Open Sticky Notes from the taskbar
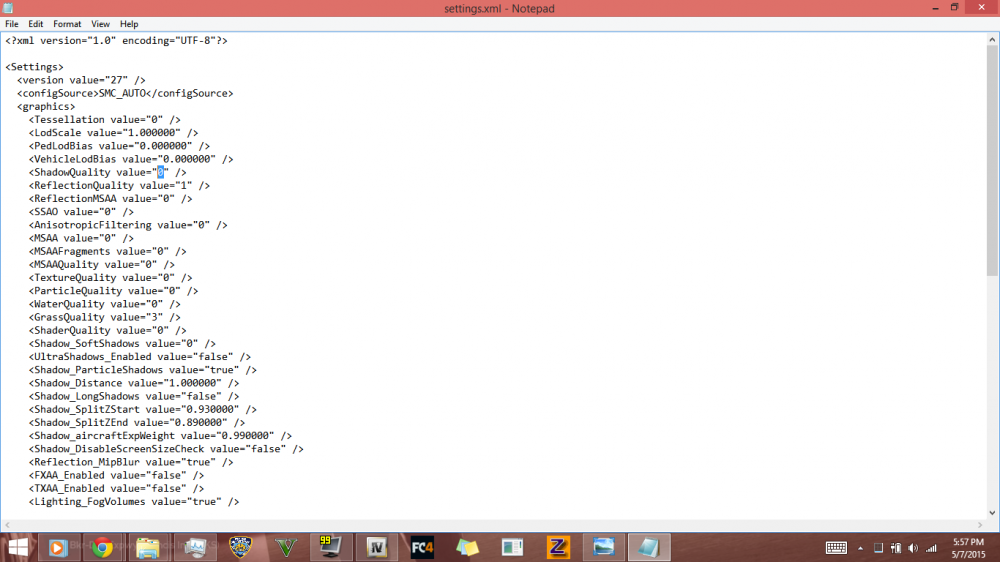The width and height of the screenshot is (1000, 562). click(x=467, y=547)
